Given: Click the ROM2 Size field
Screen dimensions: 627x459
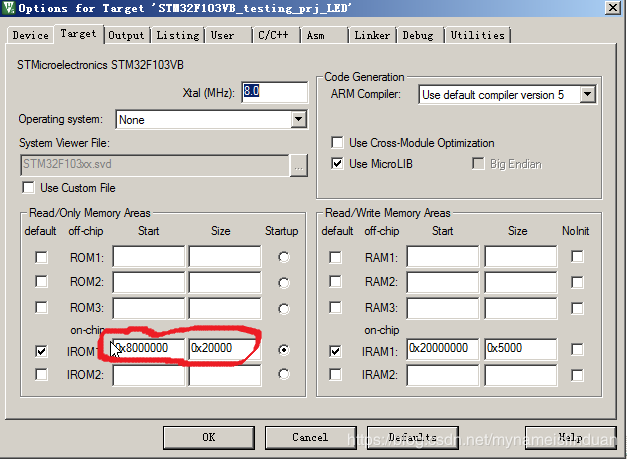Looking at the screenshot, I should coord(225,282).
